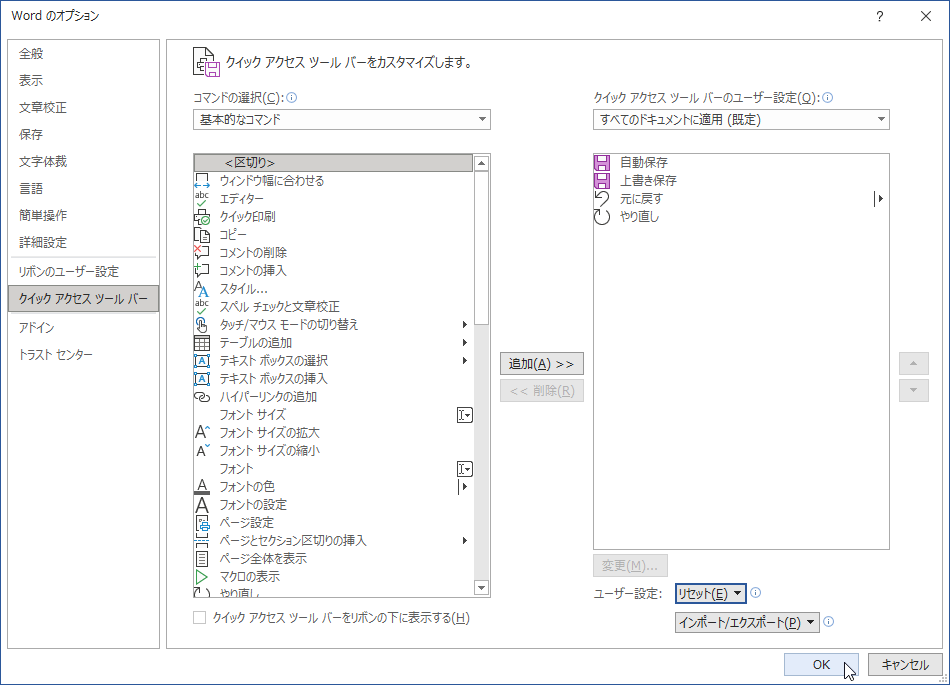Image resolution: width=950 pixels, height=685 pixels.
Task: Select the ページとセクション区切りの挿入 icon
Action: [202, 541]
